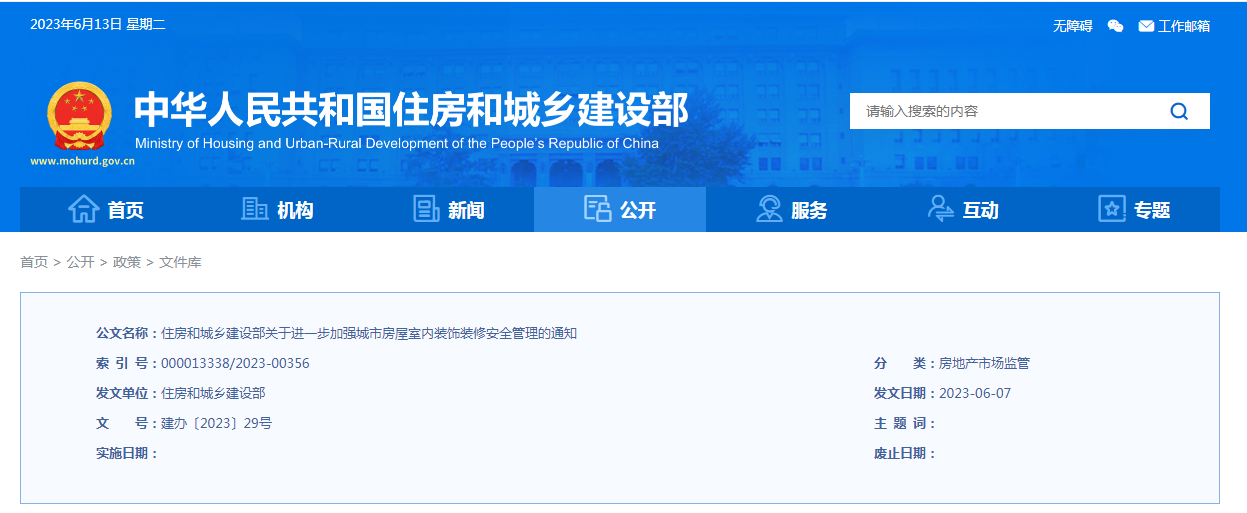
Task: Click the 发文单位 value 住房和城乡建设部
Action: pos(213,393)
